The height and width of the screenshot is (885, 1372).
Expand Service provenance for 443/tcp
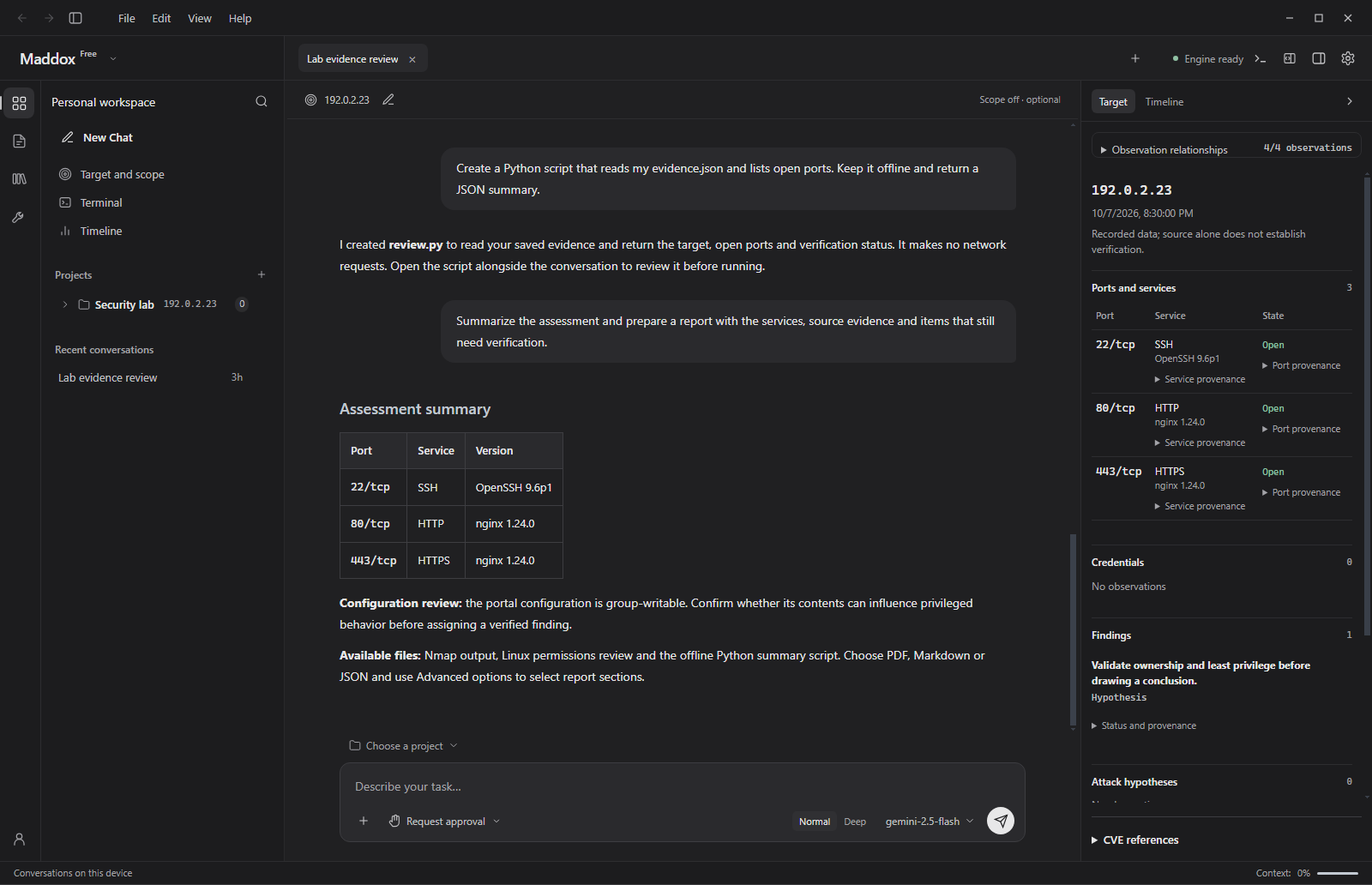point(1200,506)
